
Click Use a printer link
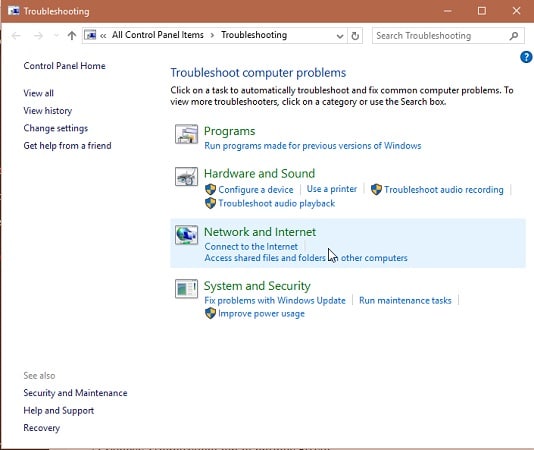coord(332,189)
